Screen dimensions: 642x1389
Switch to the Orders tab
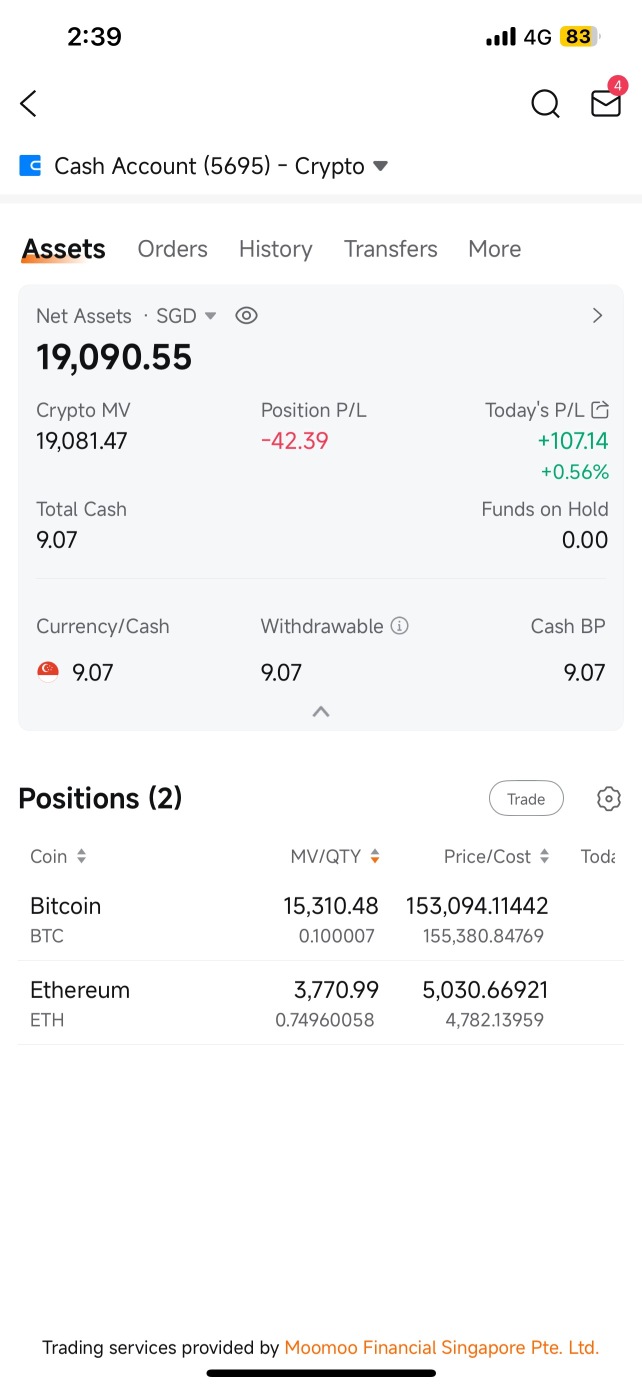pyautogui.click(x=173, y=249)
